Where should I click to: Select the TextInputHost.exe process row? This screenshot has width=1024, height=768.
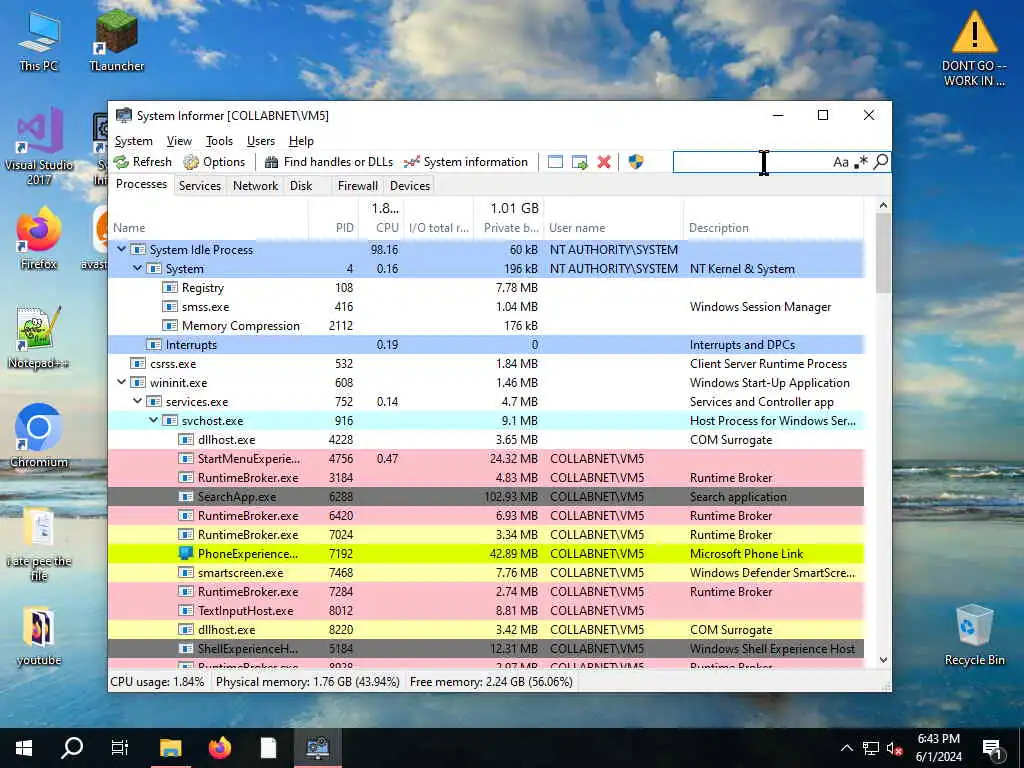(486, 611)
